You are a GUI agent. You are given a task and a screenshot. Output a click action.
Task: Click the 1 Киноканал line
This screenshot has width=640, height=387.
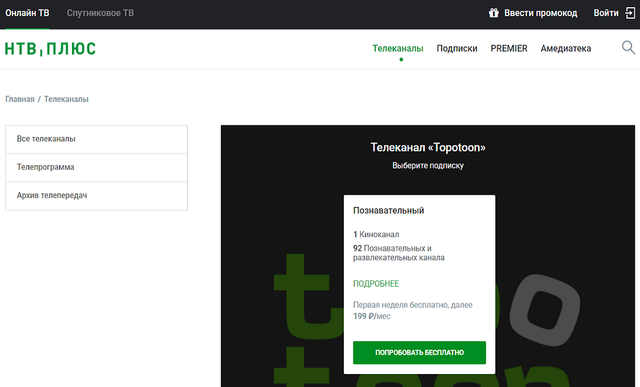(x=376, y=234)
